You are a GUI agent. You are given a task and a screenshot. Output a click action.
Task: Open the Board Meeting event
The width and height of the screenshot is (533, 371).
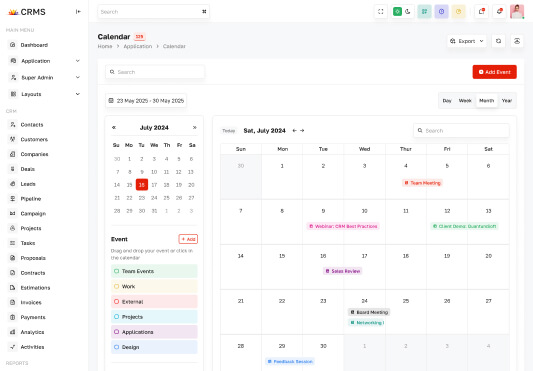tap(369, 312)
